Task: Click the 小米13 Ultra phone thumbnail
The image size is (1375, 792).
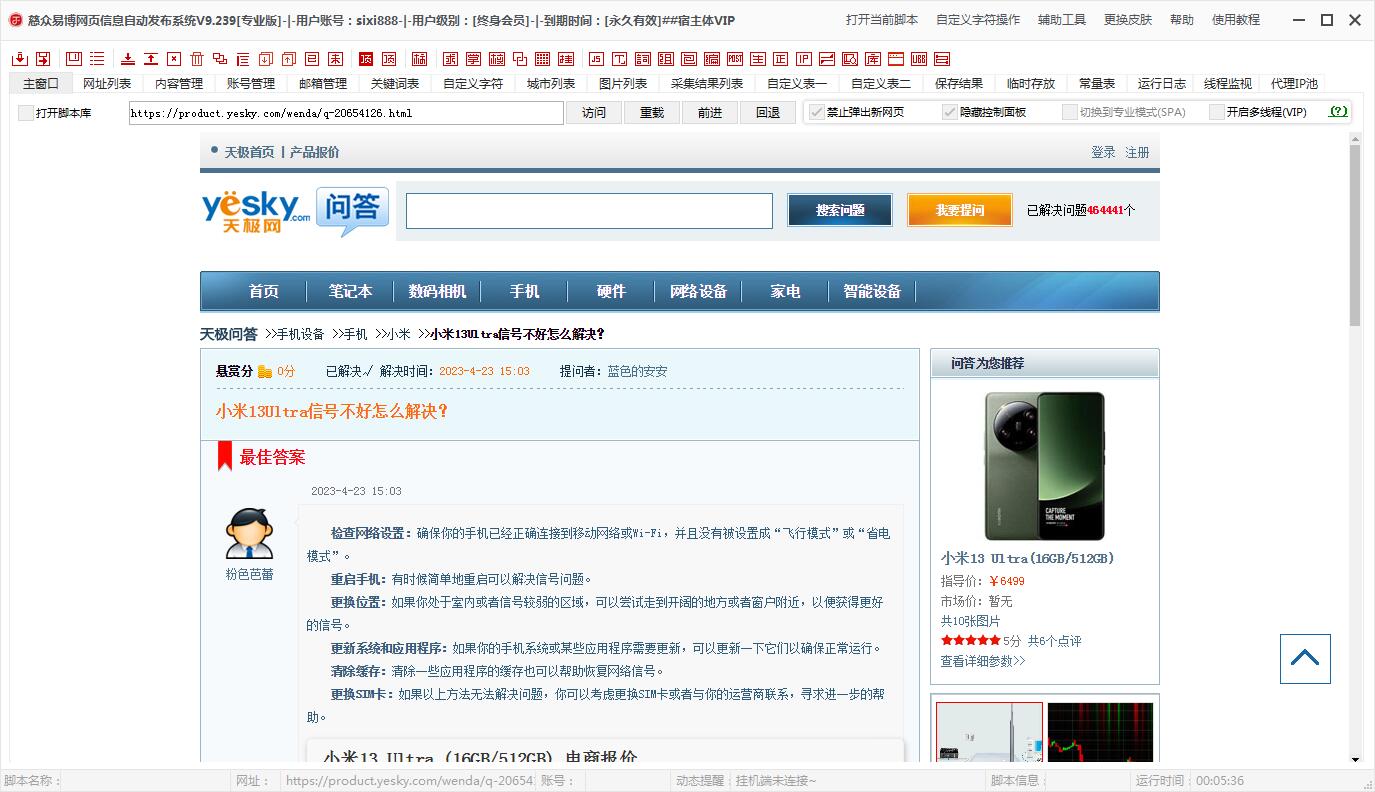Action: [1045, 466]
